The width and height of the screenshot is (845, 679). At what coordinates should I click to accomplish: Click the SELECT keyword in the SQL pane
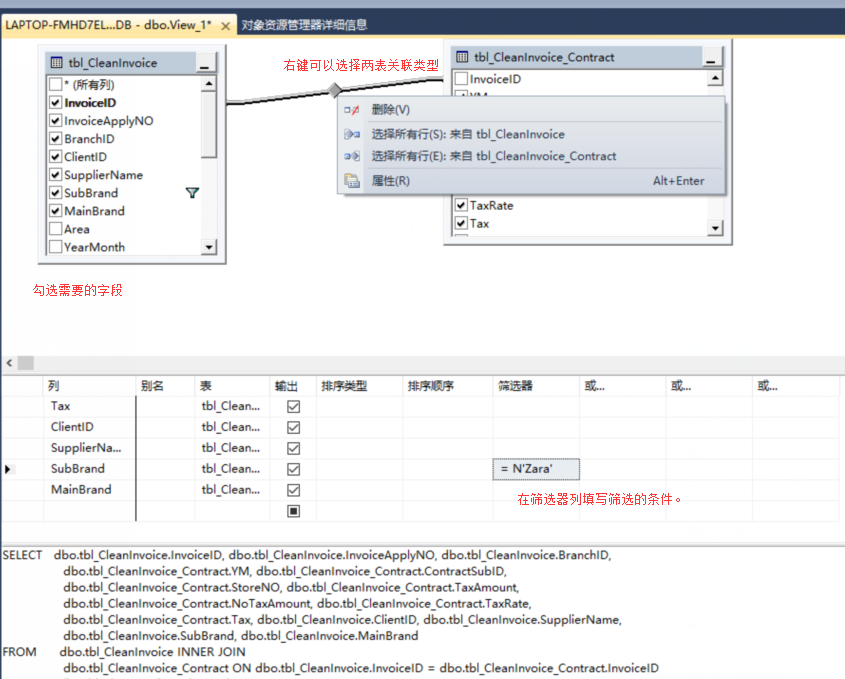pos(22,556)
